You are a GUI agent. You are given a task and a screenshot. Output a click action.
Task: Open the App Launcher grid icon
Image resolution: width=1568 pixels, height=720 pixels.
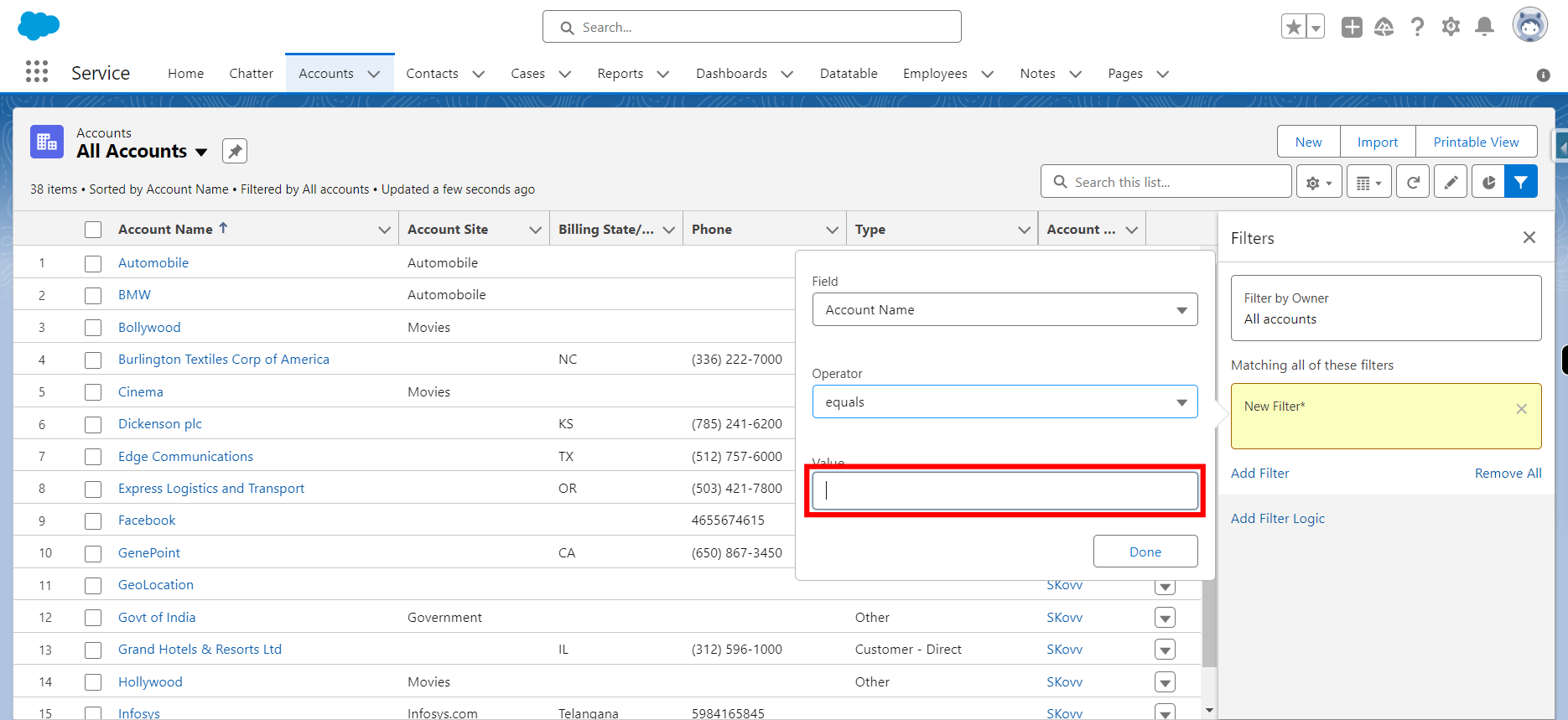pyautogui.click(x=37, y=72)
